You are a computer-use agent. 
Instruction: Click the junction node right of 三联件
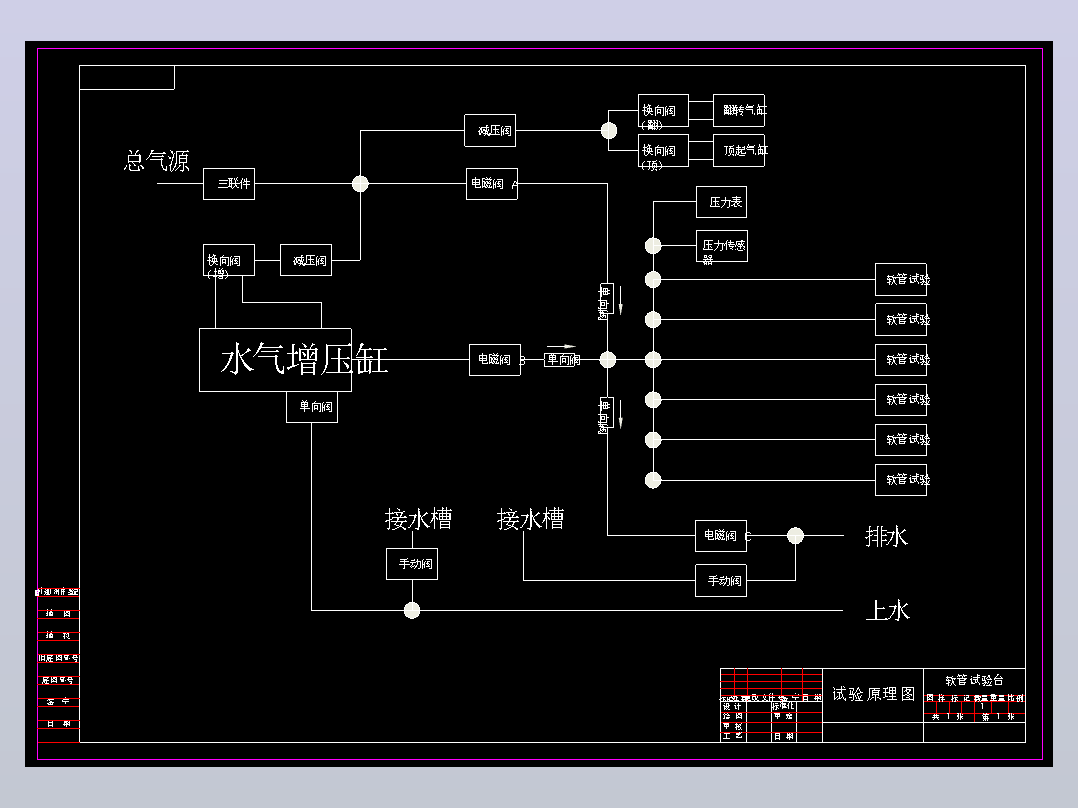point(360,184)
